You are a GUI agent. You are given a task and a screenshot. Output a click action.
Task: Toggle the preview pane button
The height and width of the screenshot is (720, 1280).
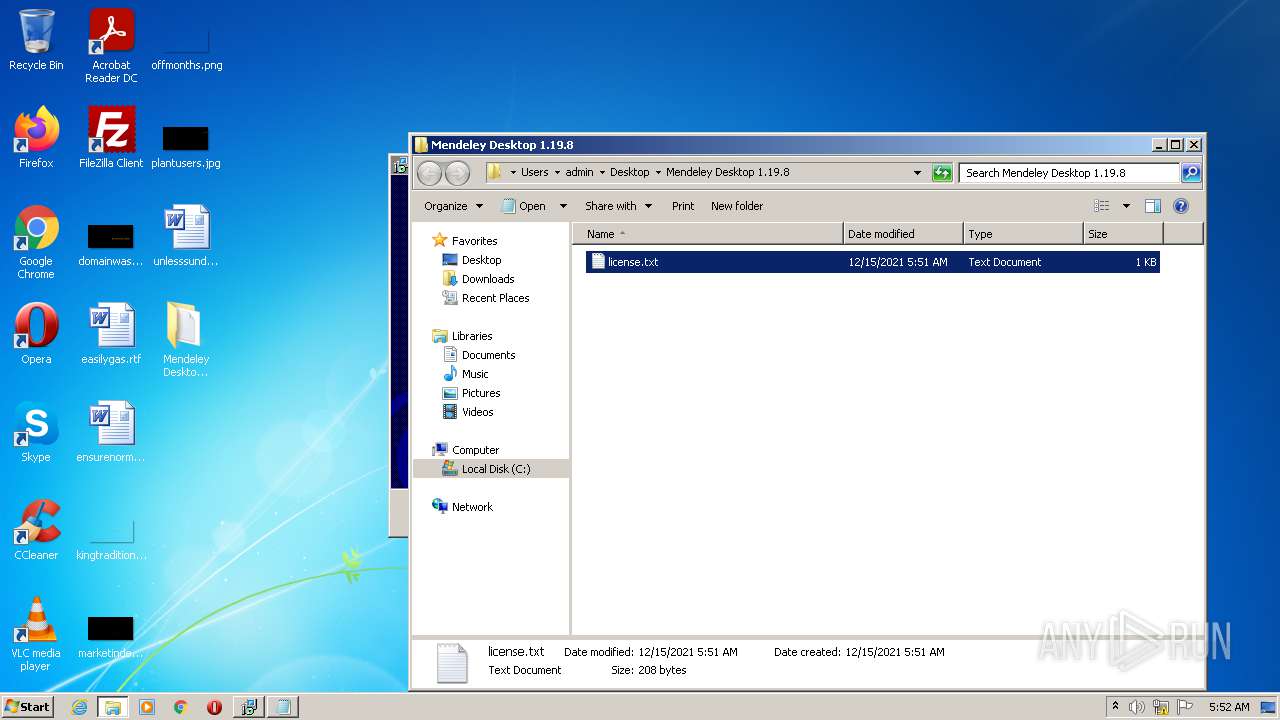point(1152,206)
